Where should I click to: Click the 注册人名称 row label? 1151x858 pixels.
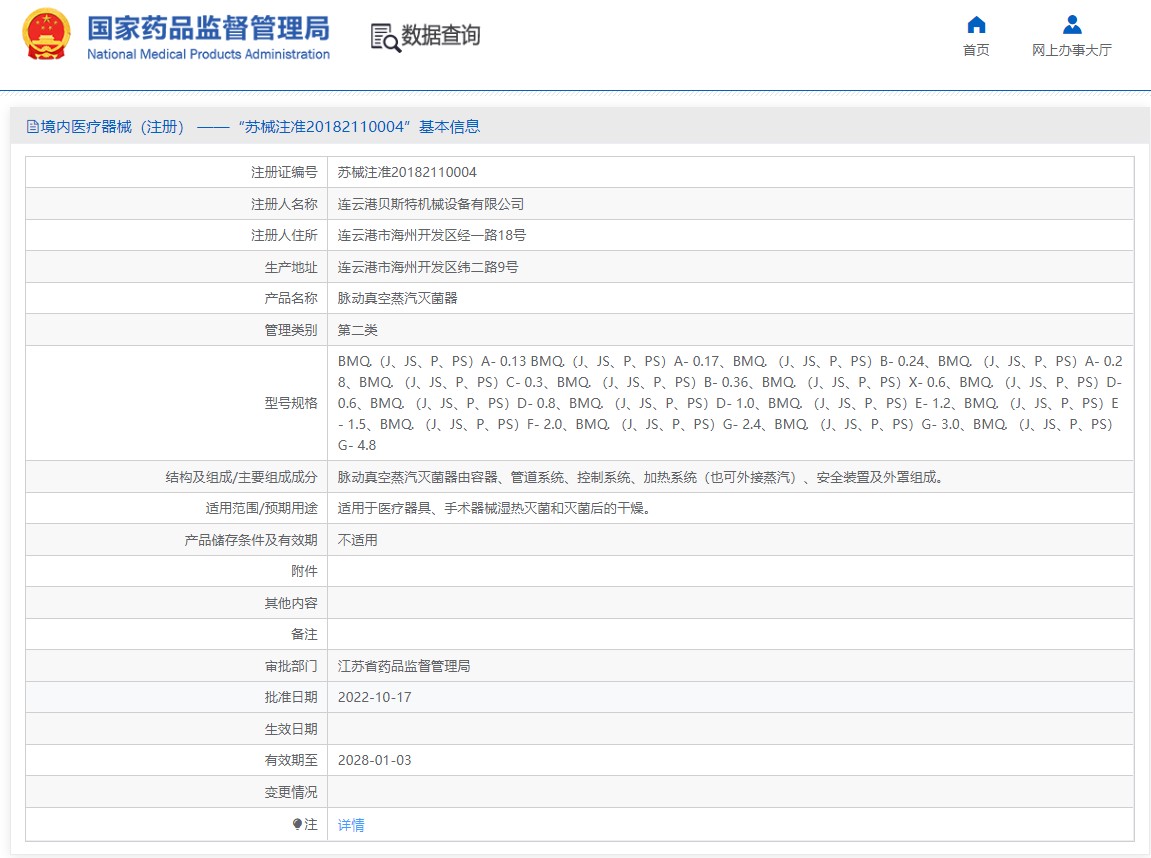click(284, 204)
